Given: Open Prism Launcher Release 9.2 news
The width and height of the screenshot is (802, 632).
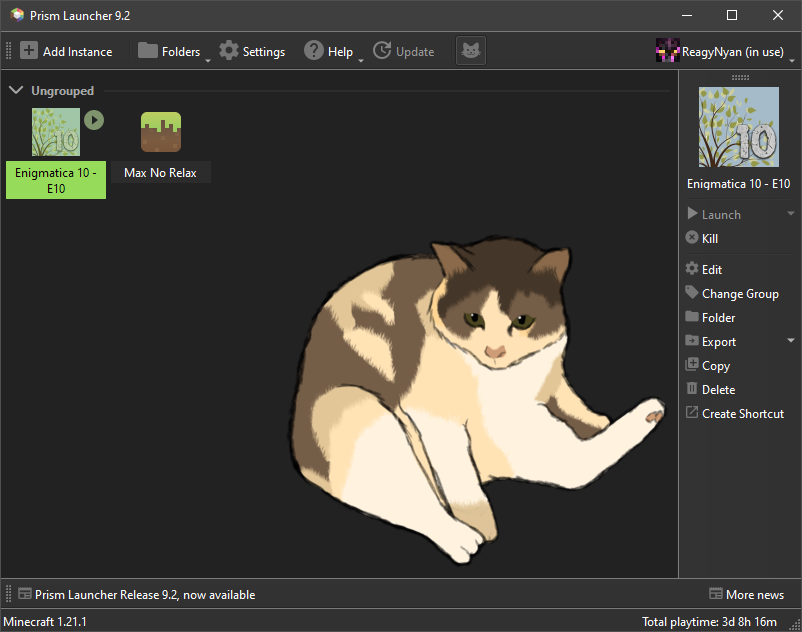Looking at the screenshot, I should (x=145, y=595).
